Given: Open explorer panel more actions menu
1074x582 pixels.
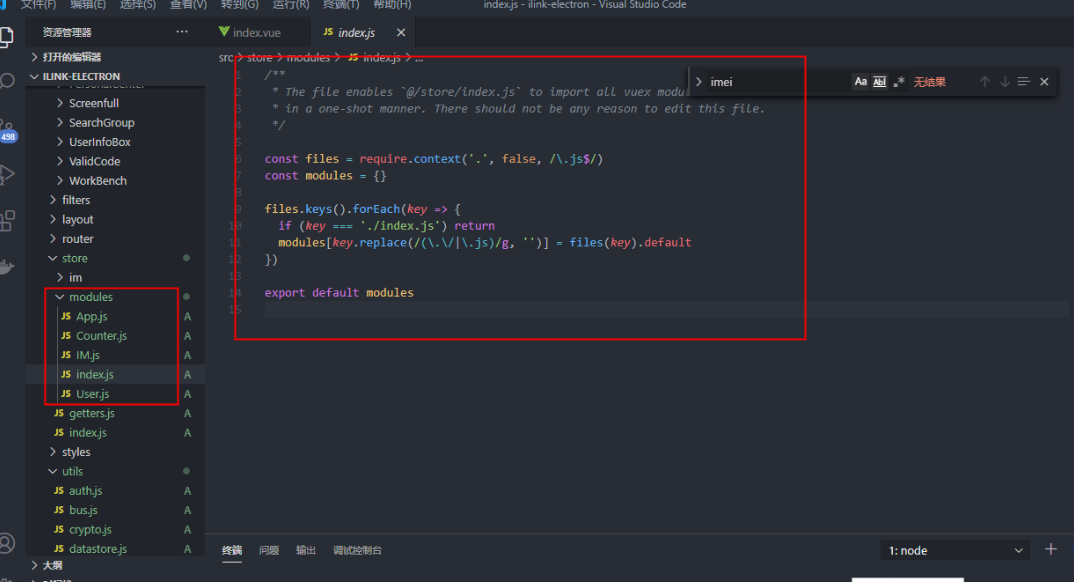Looking at the screenshot, I should pyautogui.click(x=182, y=31).
